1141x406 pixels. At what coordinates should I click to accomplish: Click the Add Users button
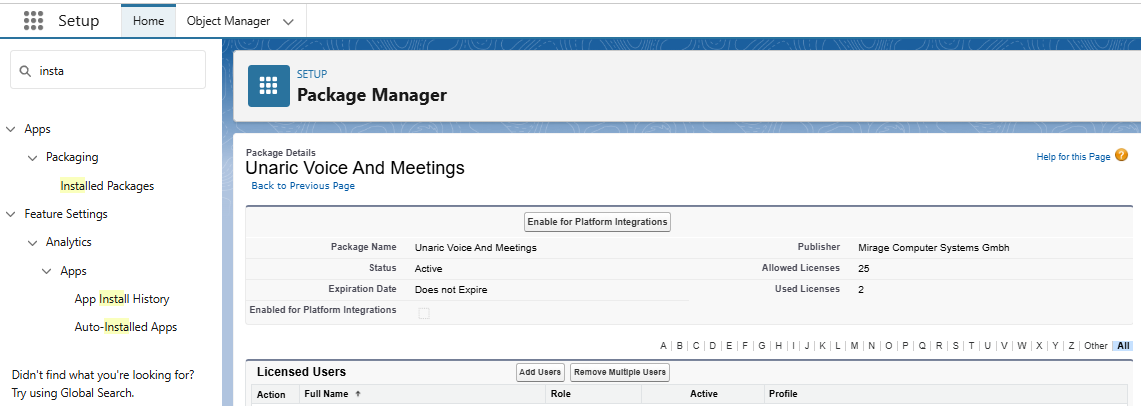pyautogui.click(x=540, y=372)
